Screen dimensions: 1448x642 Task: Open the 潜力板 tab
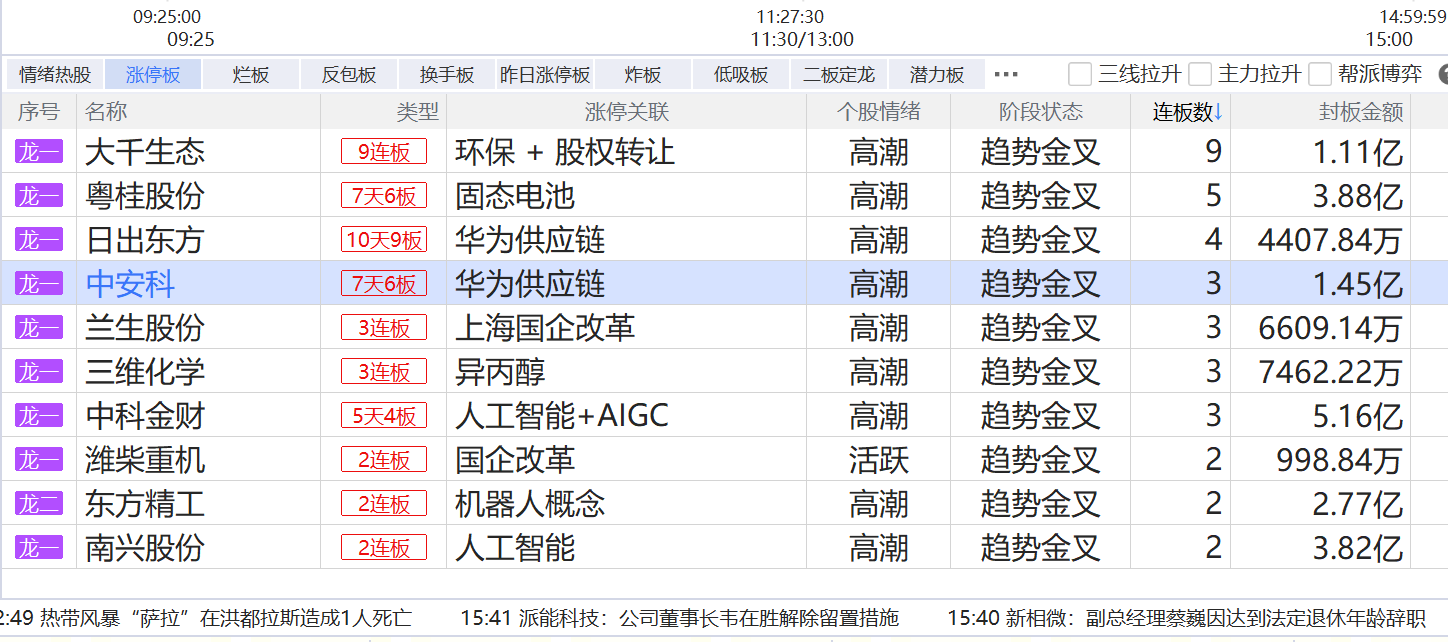pyautogui.click(x=937, y=74)
